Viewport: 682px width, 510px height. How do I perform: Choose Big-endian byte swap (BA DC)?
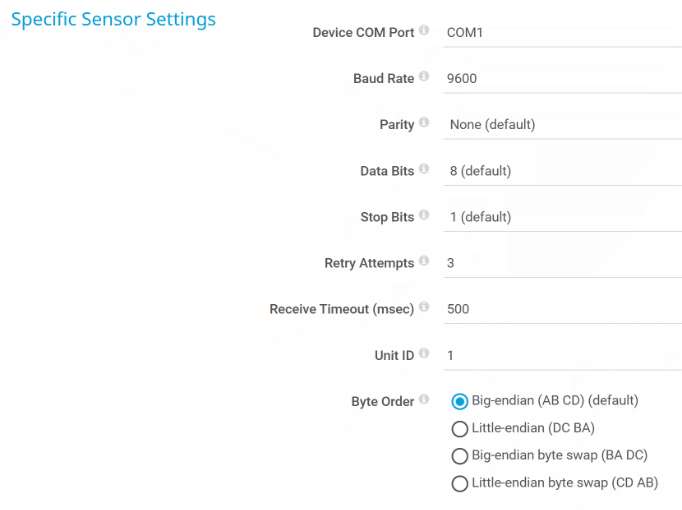click(x=460, y=456)
